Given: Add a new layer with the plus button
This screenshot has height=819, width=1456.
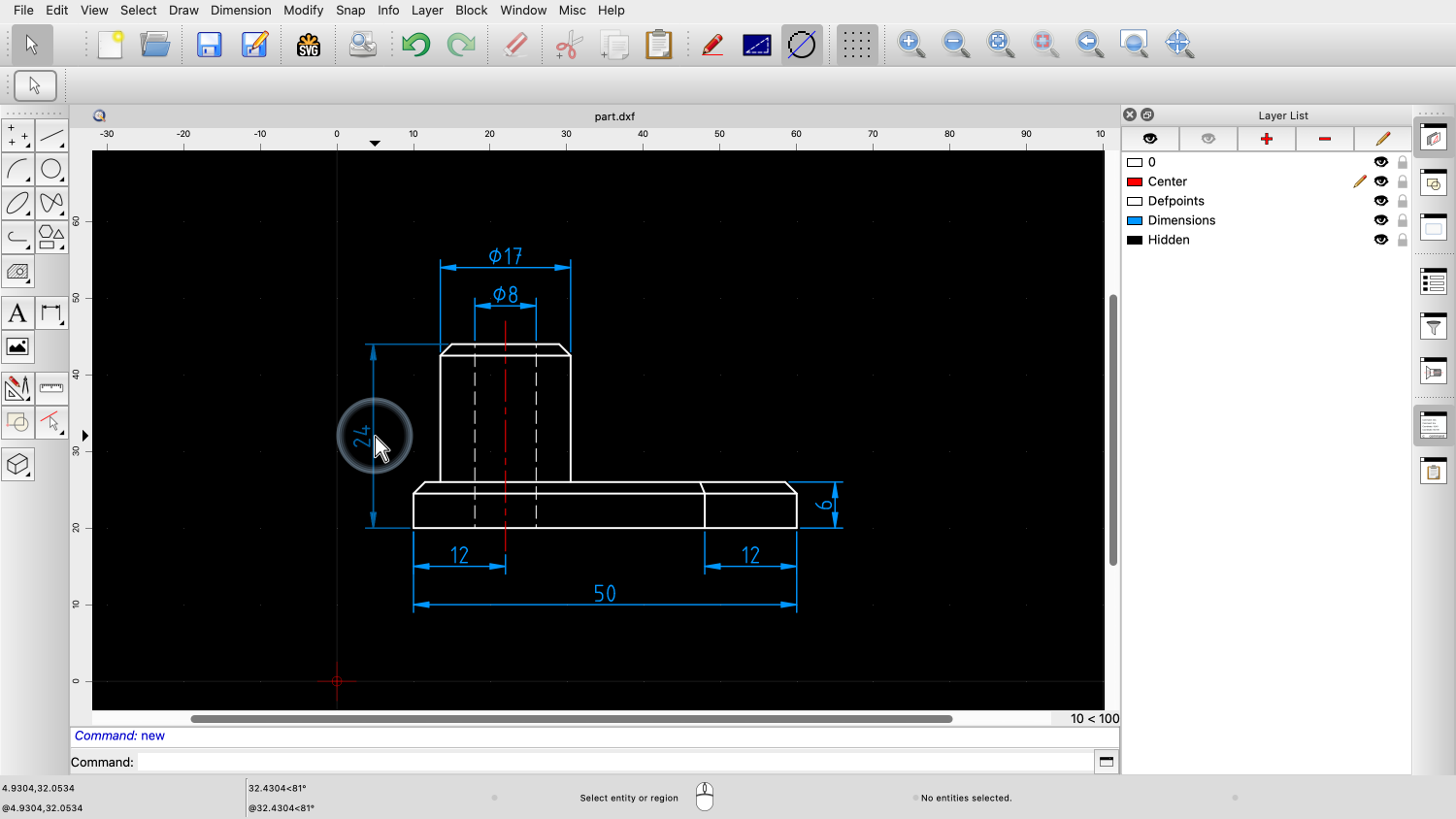Looking at the screenshot, I should (1266, 138).
